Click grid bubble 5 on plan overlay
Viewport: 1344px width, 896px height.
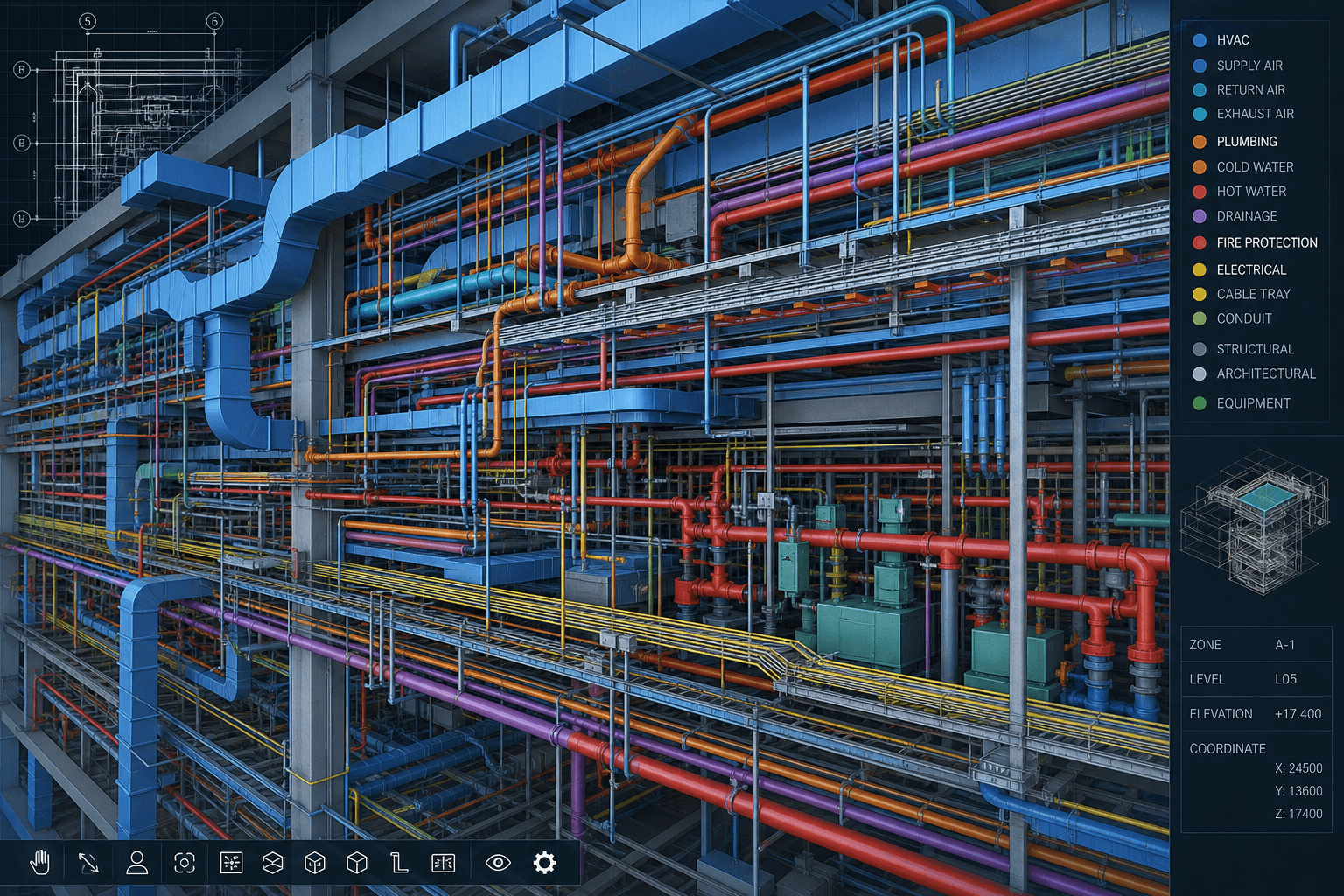(87, 21)
